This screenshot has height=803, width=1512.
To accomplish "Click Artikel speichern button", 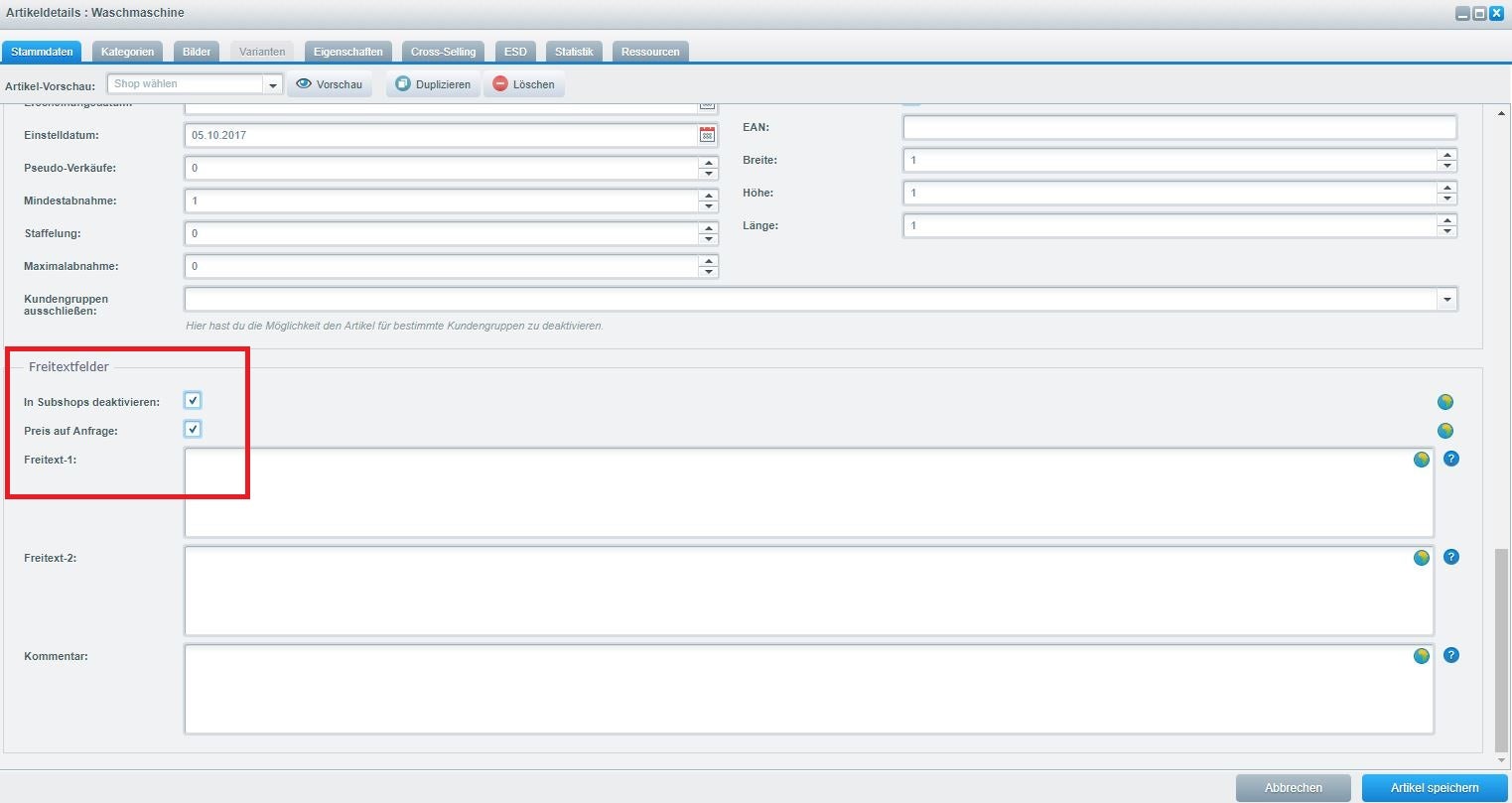I will tap(1435, 788).
